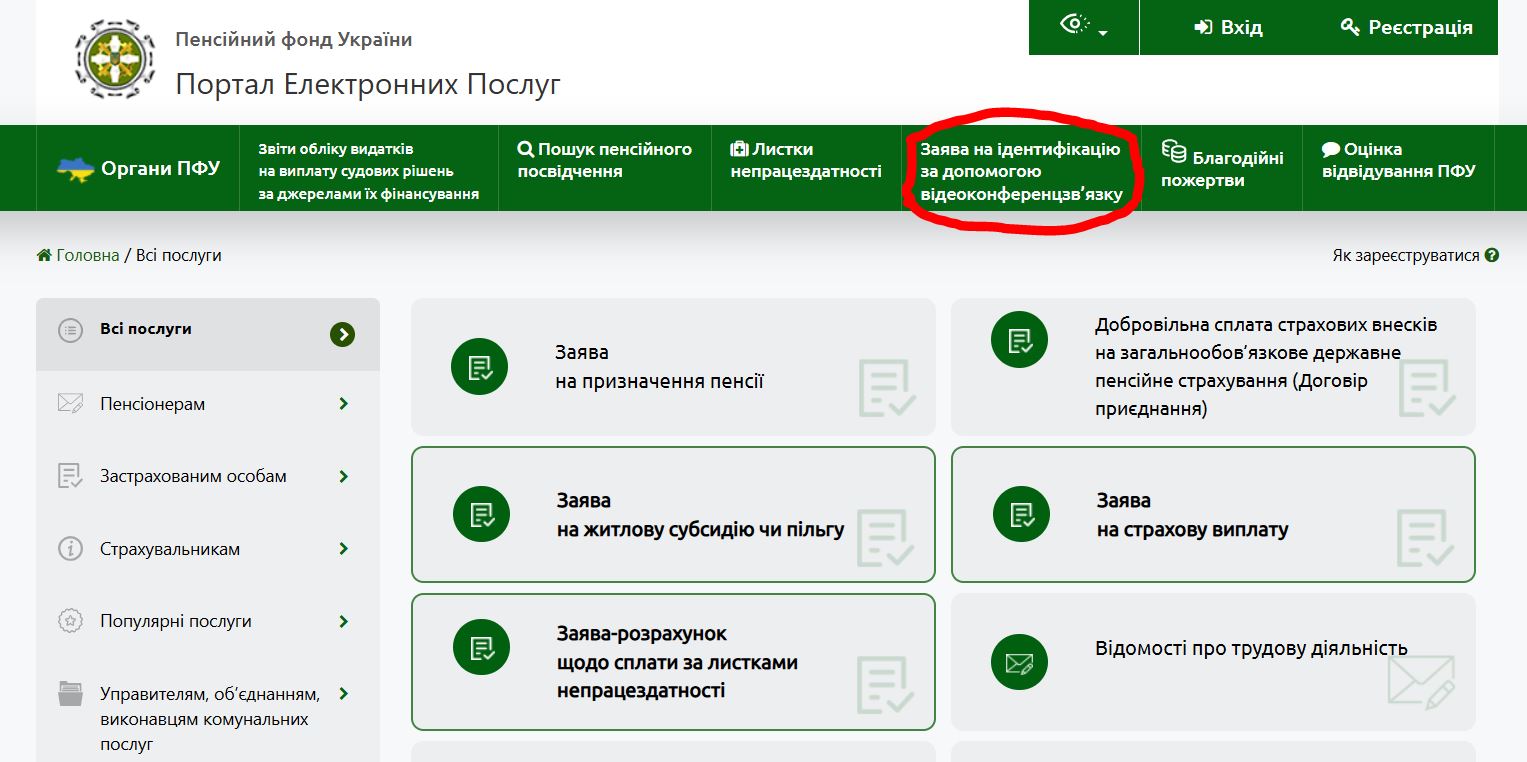The height and width of the screenshot is (762, 1527).
Task: Open the Реєстрація registration page
Action: (1406, 28)
